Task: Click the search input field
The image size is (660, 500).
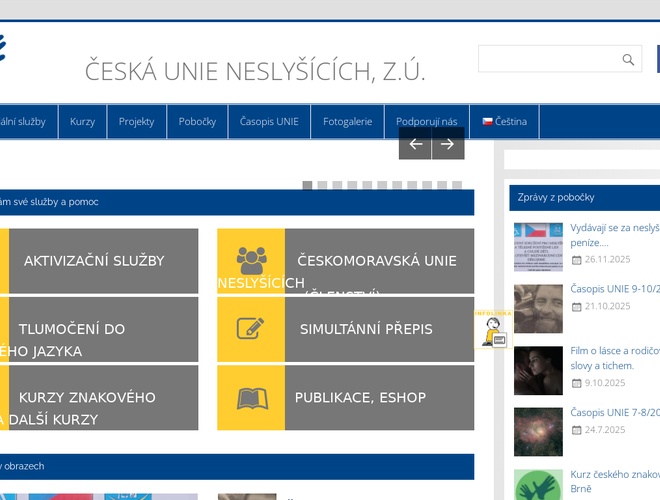Action: [548, 60]
